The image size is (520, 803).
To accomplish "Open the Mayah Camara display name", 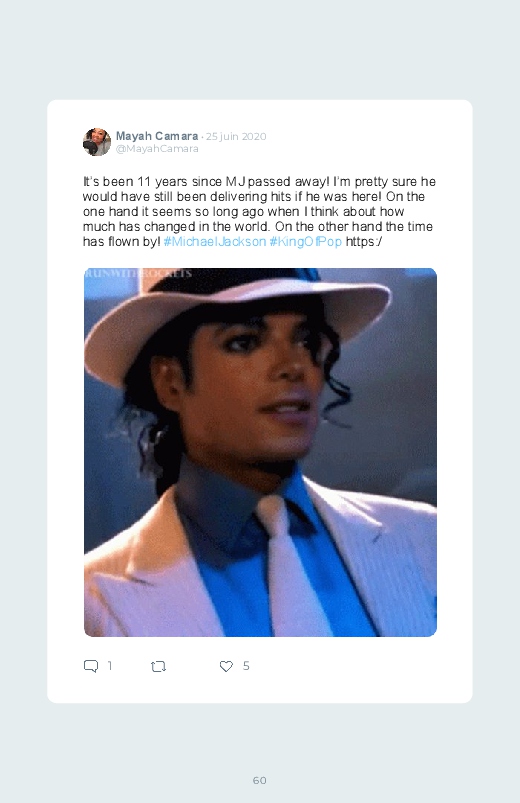I will coord(157,136).
